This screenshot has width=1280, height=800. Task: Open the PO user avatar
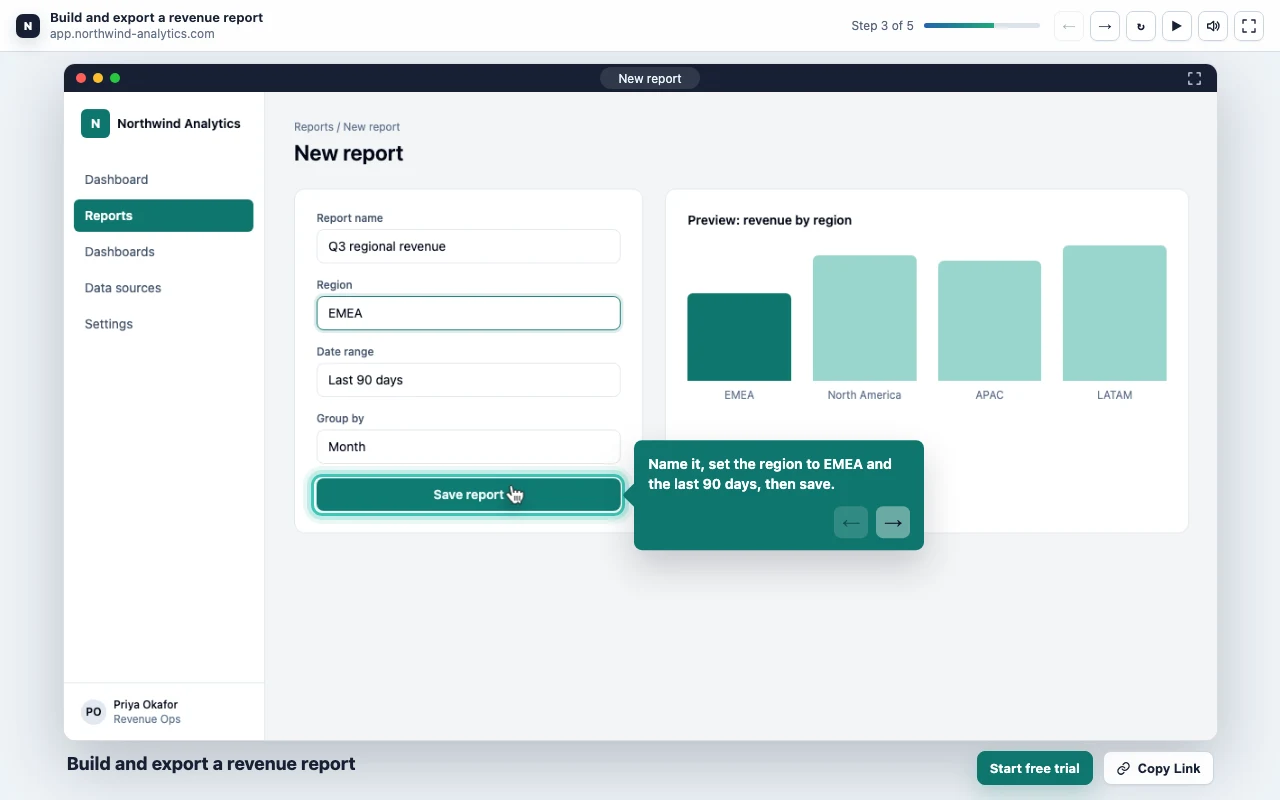(x=93, y=712)
